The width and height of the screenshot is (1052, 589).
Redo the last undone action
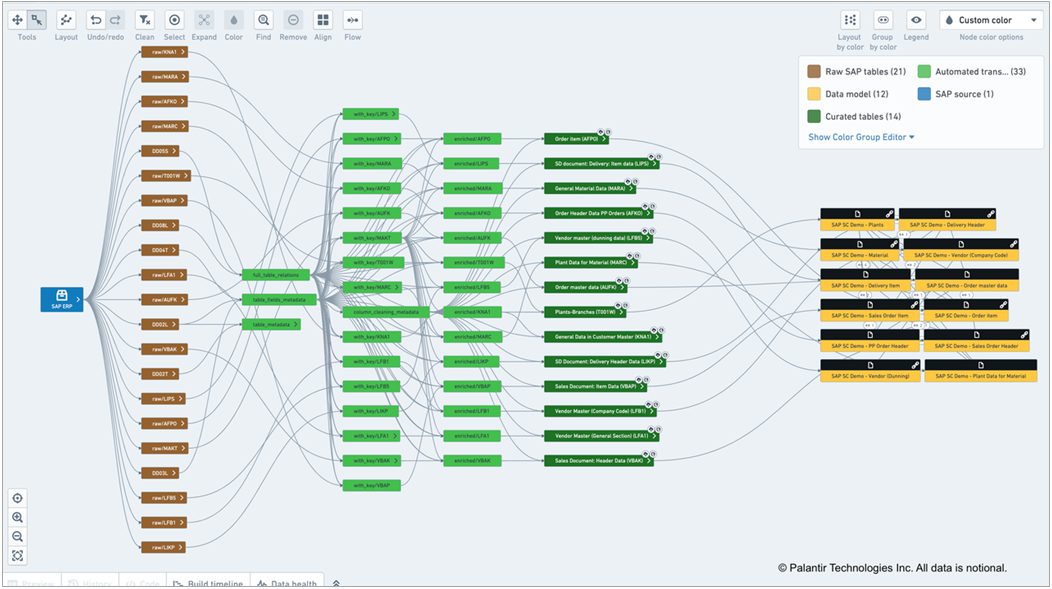[115, 20]
